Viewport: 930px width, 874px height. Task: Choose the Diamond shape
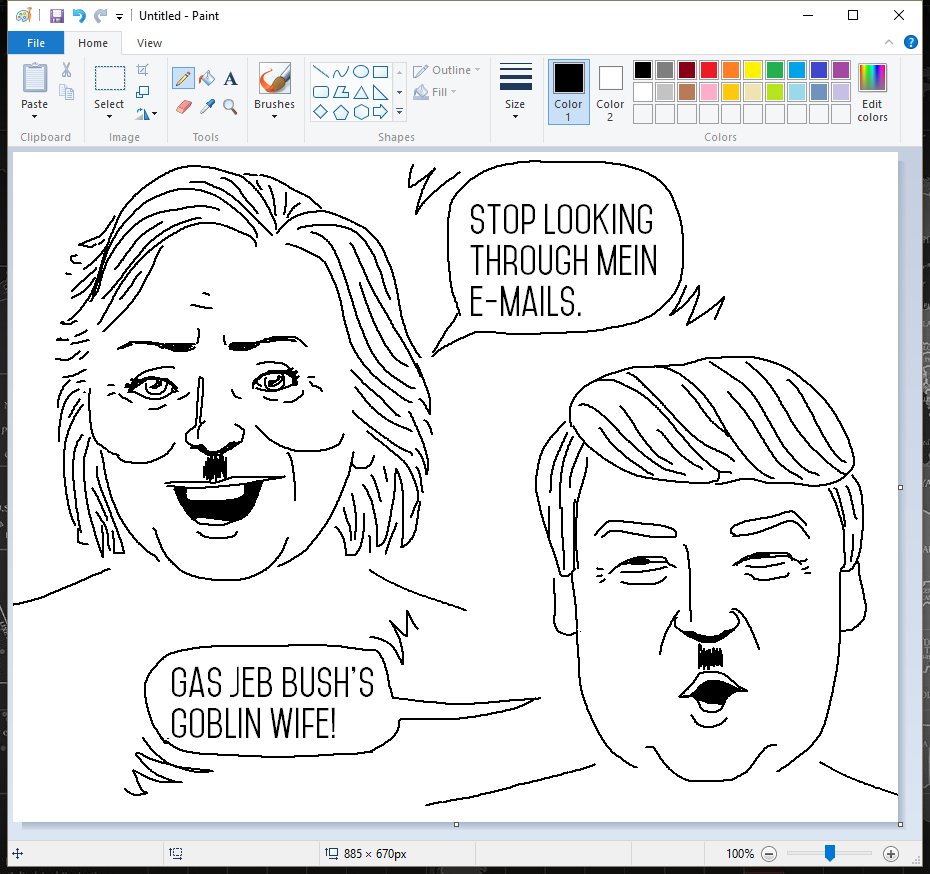[321, 111]
